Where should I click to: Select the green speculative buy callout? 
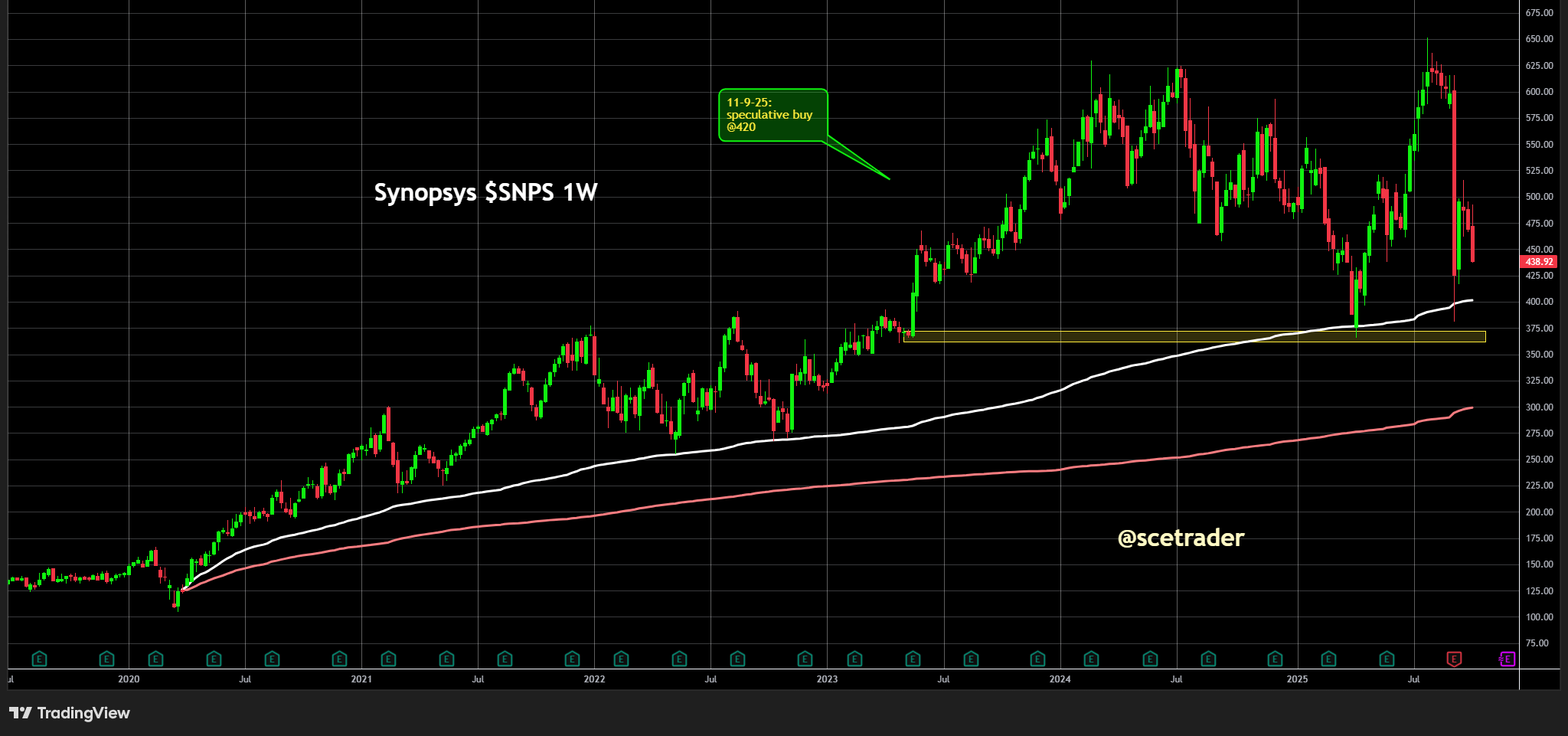pos(773,115)
